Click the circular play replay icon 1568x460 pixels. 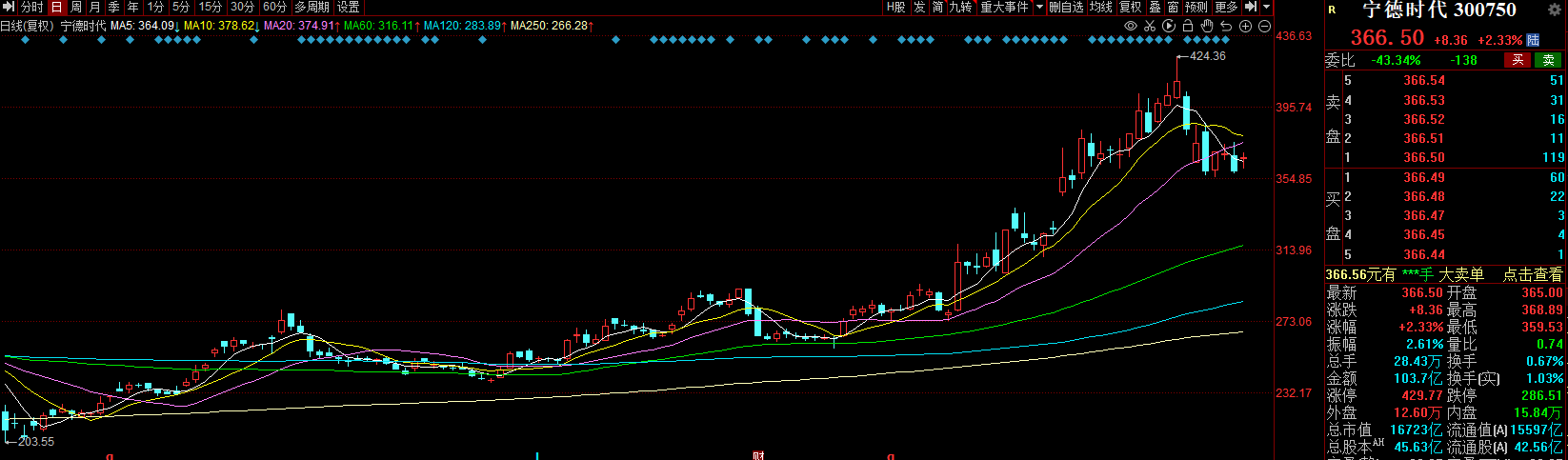tap(1169, 26)
